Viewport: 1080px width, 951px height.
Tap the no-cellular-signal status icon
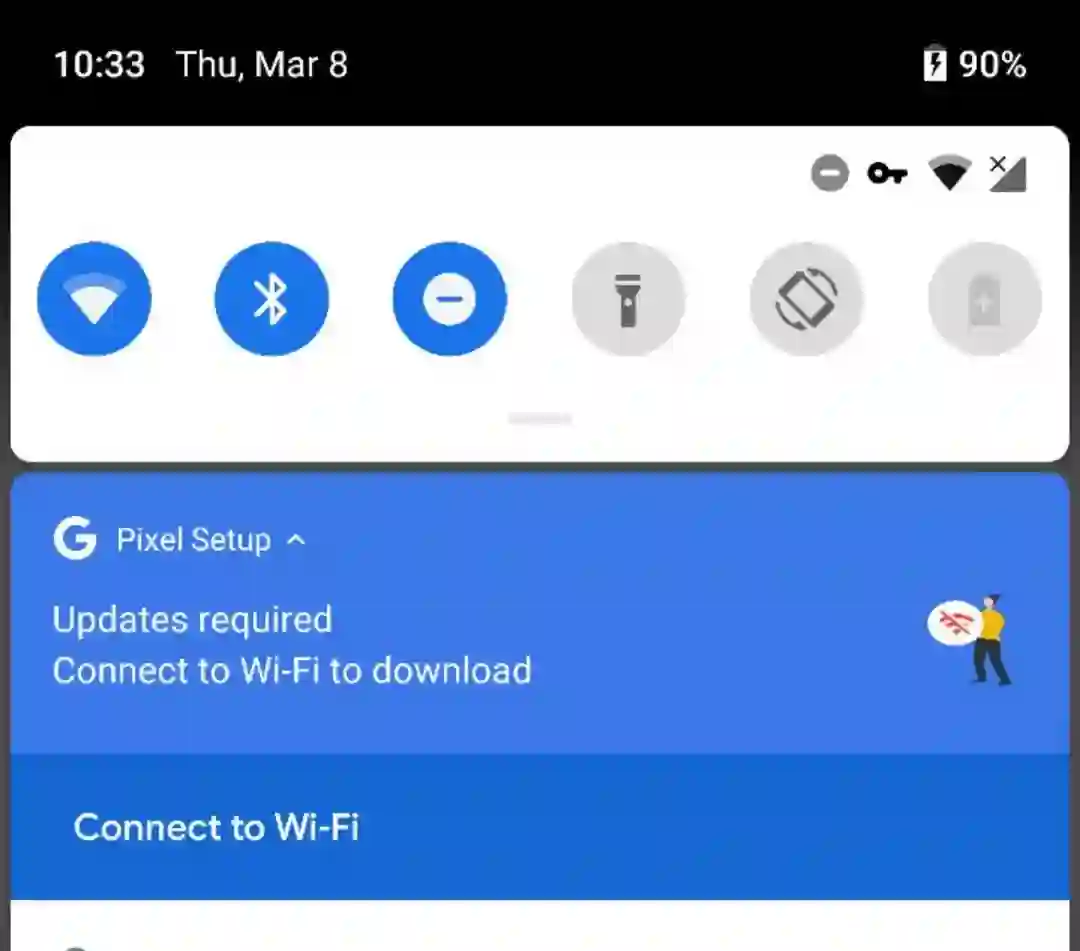click(x=1008, y=173)
